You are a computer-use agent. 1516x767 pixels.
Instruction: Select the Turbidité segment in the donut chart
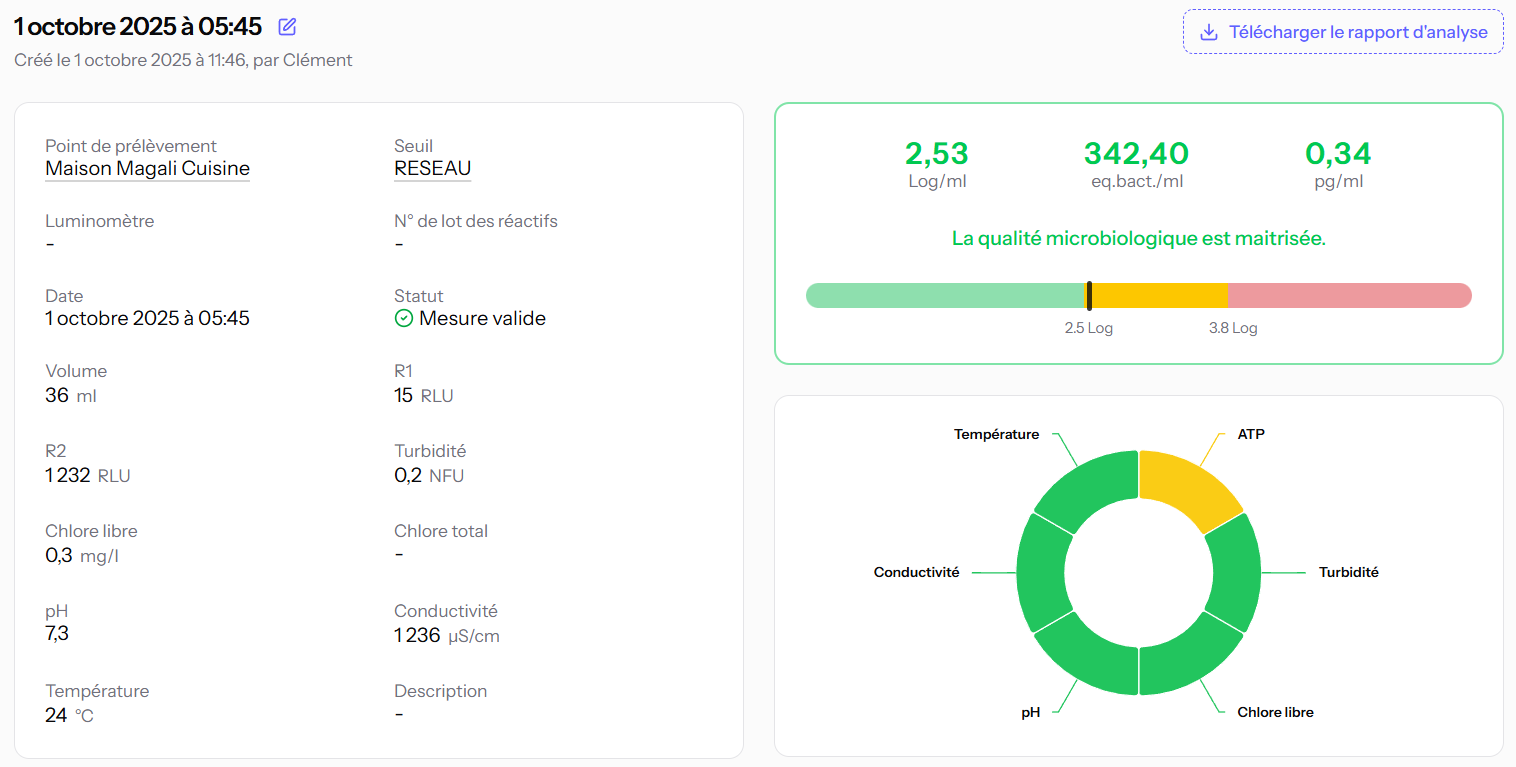[x=1234, y=573]
